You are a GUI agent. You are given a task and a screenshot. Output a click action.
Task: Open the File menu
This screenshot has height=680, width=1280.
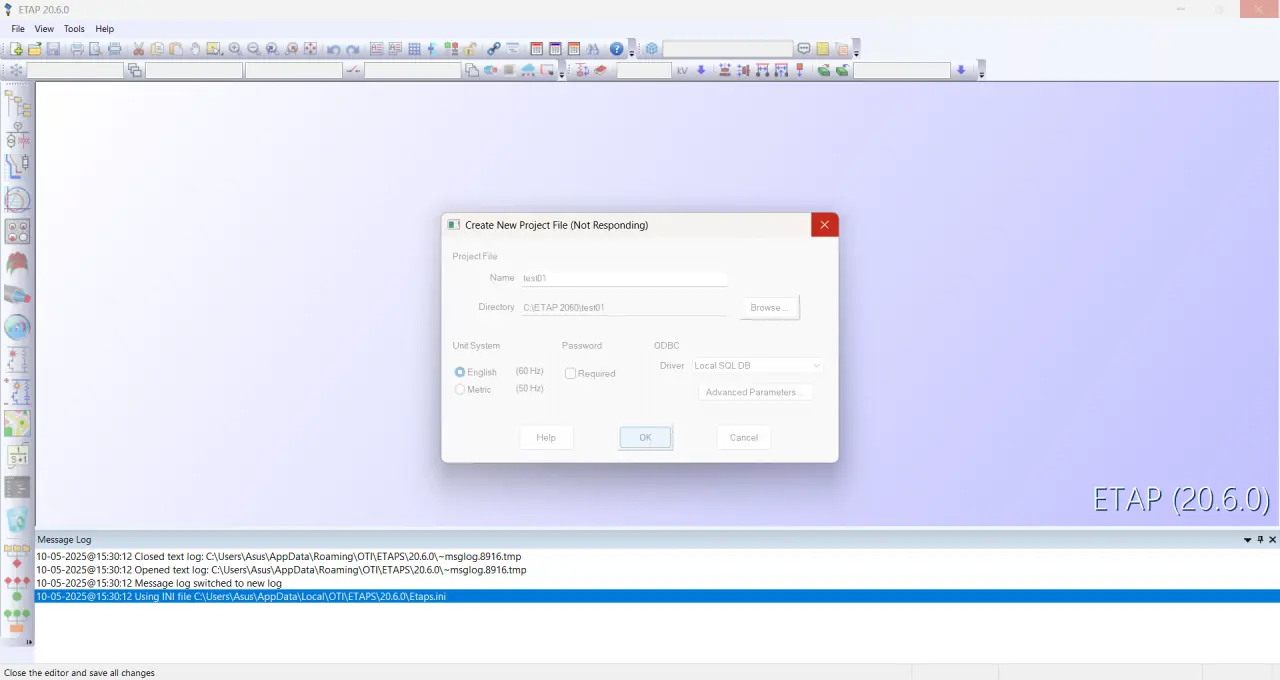pos(18,29)
